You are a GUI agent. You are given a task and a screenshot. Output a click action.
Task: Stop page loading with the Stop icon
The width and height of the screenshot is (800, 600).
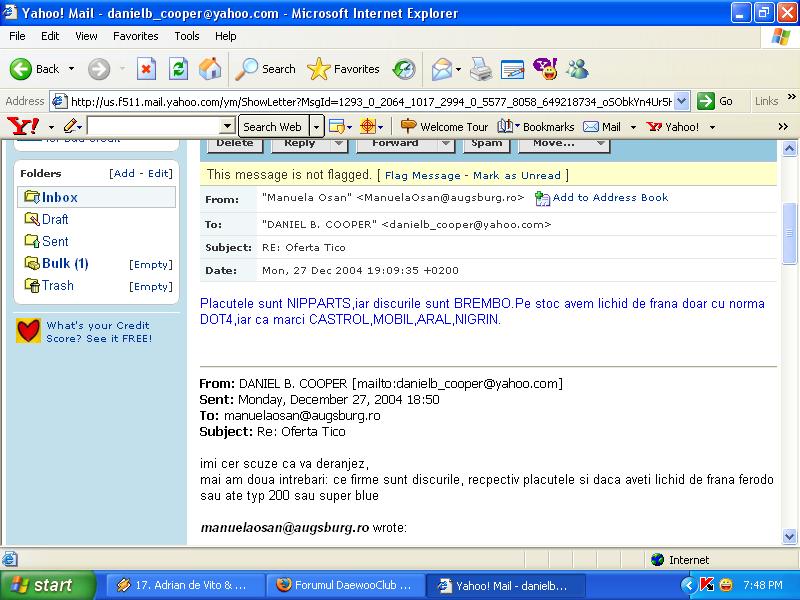(146, 69)
